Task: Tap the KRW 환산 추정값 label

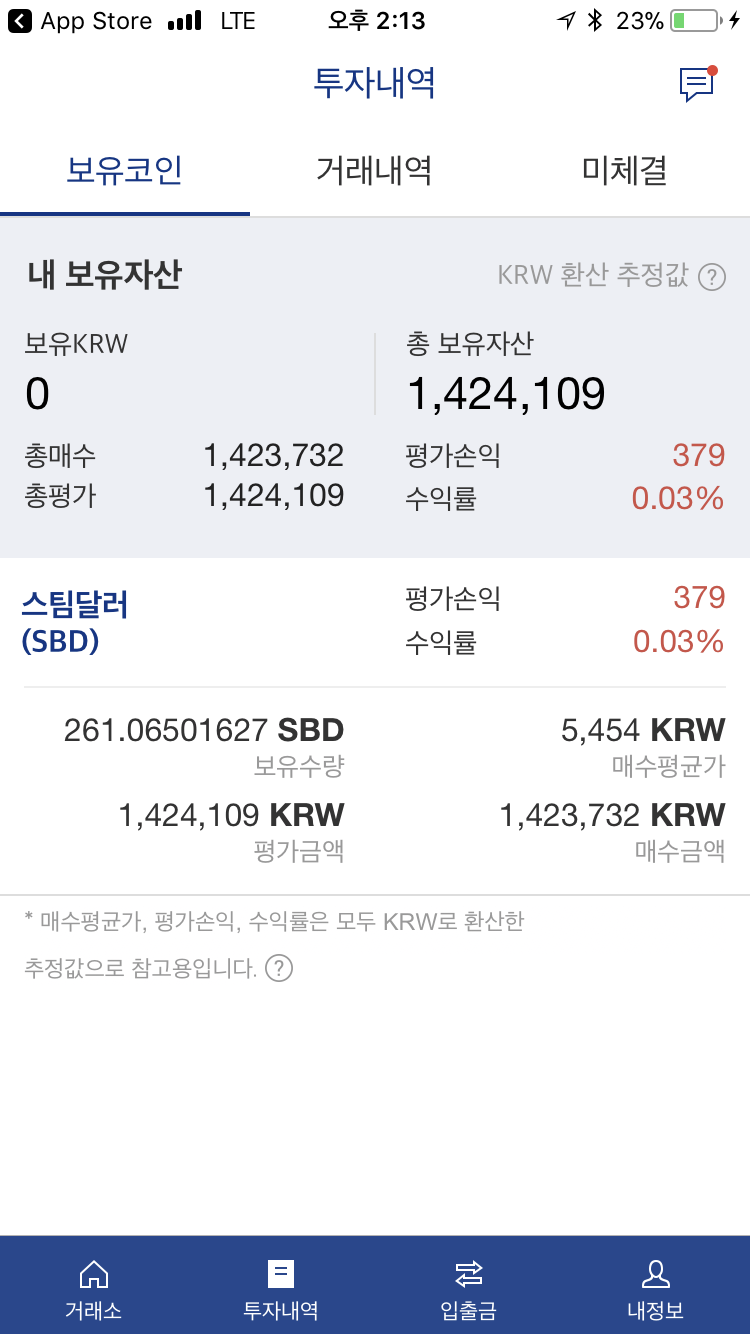Action: click(593, 276)
